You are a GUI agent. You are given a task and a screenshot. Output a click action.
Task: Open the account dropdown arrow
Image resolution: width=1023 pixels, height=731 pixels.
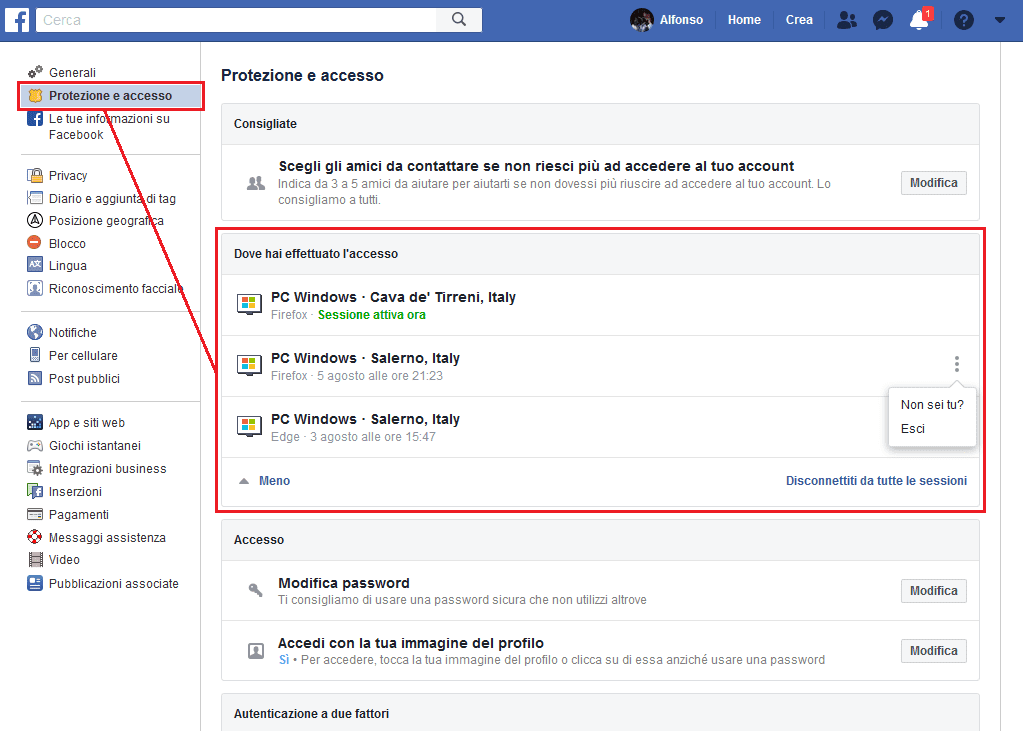click(x=999, y=20)
